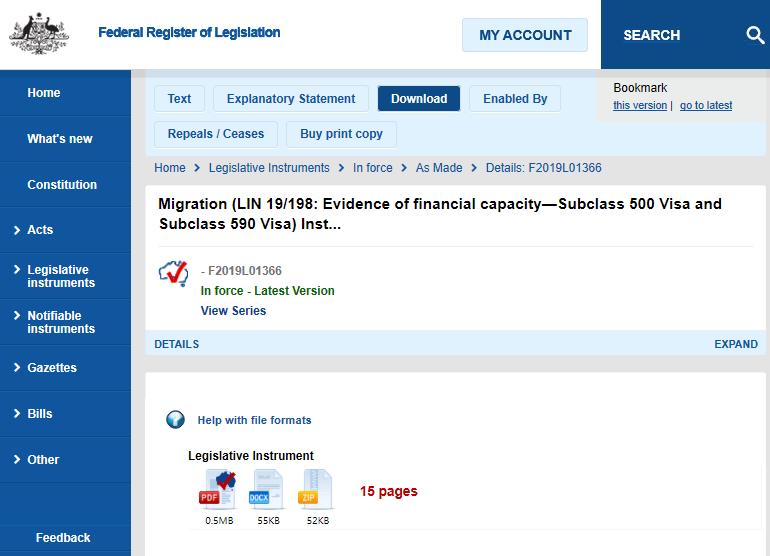The image size is (770, 556).
Task: Click EXPAND on the details panel
Action: tap(735, 344)
